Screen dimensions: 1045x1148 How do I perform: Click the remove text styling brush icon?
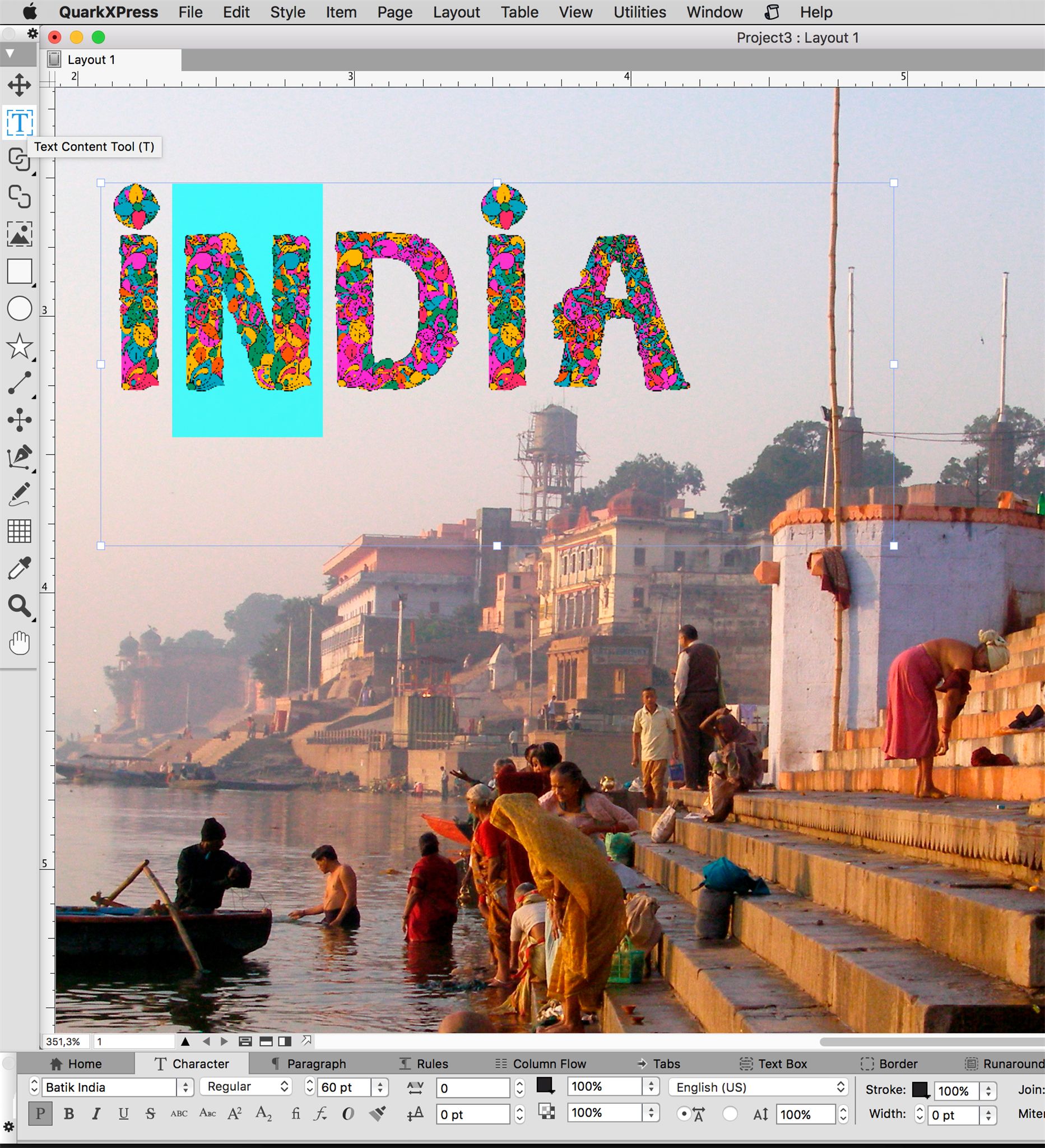pos(377,1113)
